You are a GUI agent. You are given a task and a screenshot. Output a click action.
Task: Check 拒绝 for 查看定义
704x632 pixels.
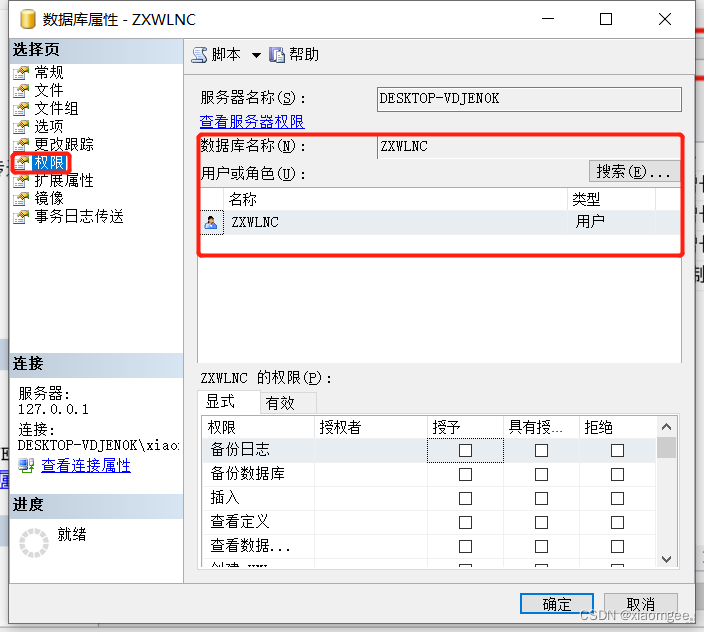[617, 522]
